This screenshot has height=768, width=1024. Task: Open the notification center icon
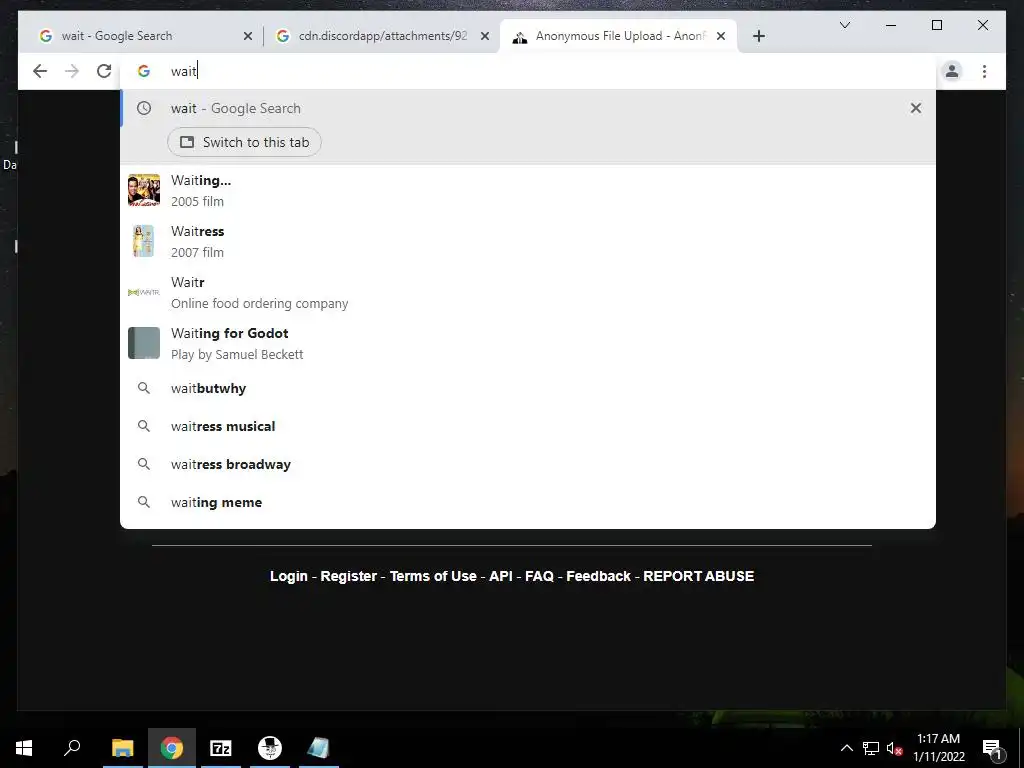pos(993,748)
